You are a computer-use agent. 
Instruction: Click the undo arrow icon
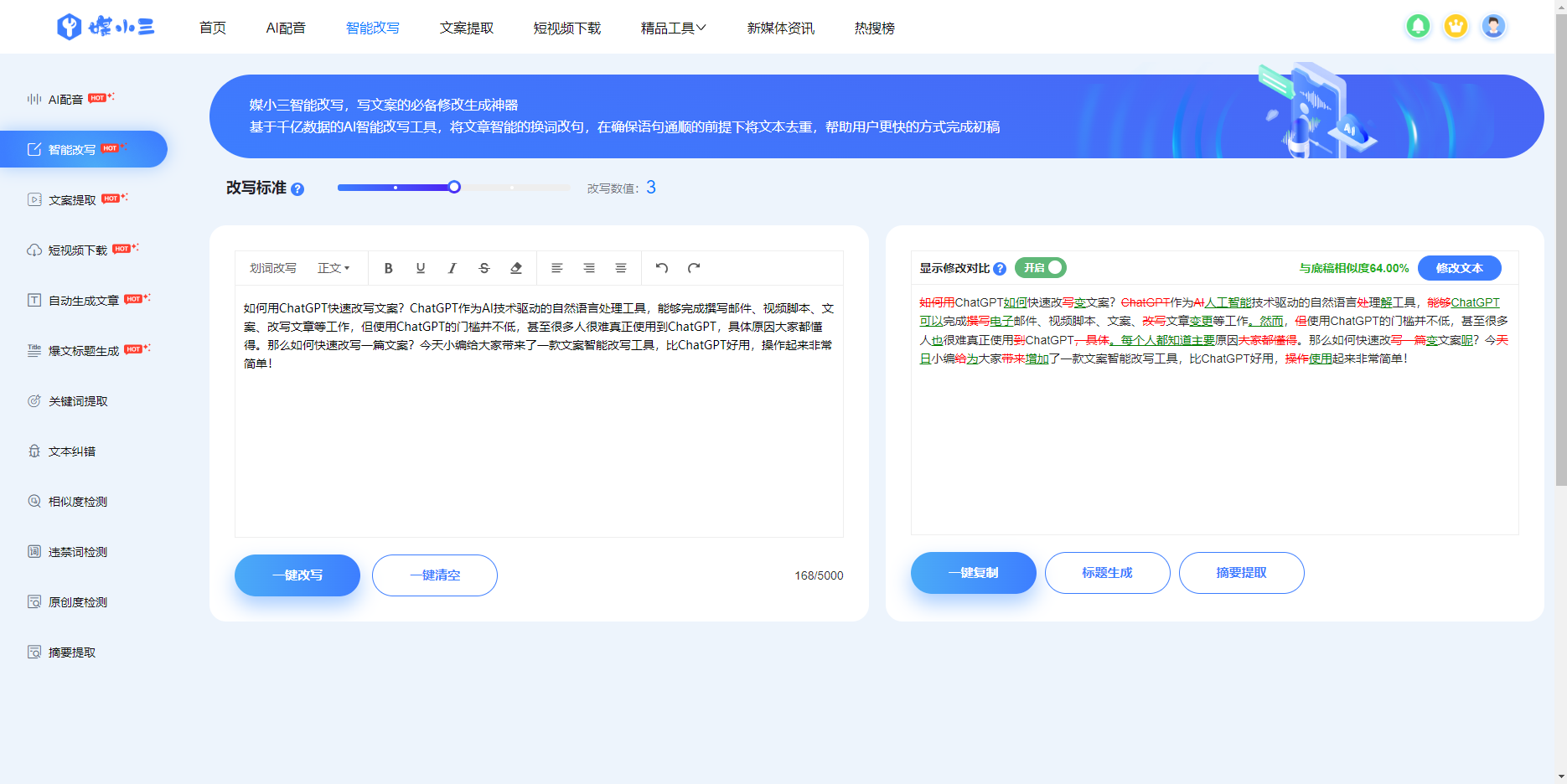[662, 268]
